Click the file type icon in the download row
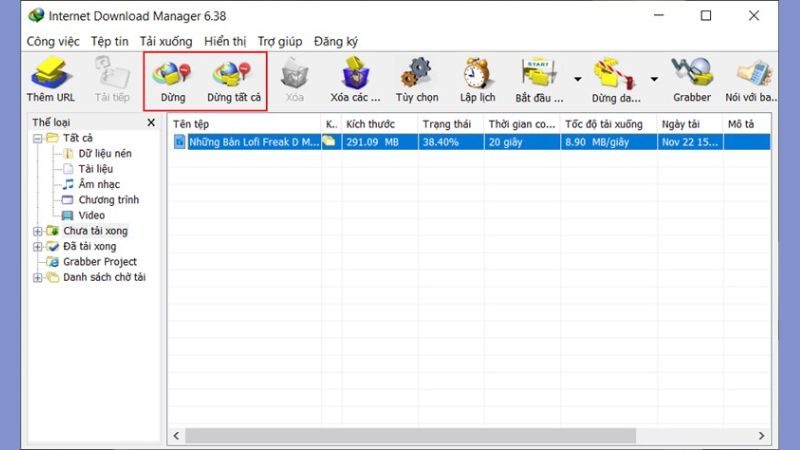Image resolution: width=800 pixels, height=450 pixels. (x=179, y=142)
